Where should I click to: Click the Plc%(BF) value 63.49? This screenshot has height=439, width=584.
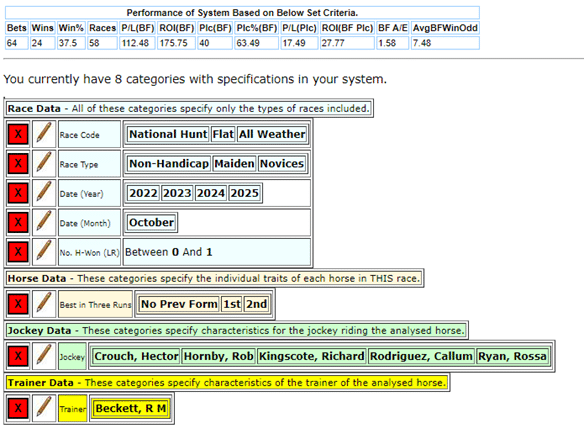[x=248, y=43]
